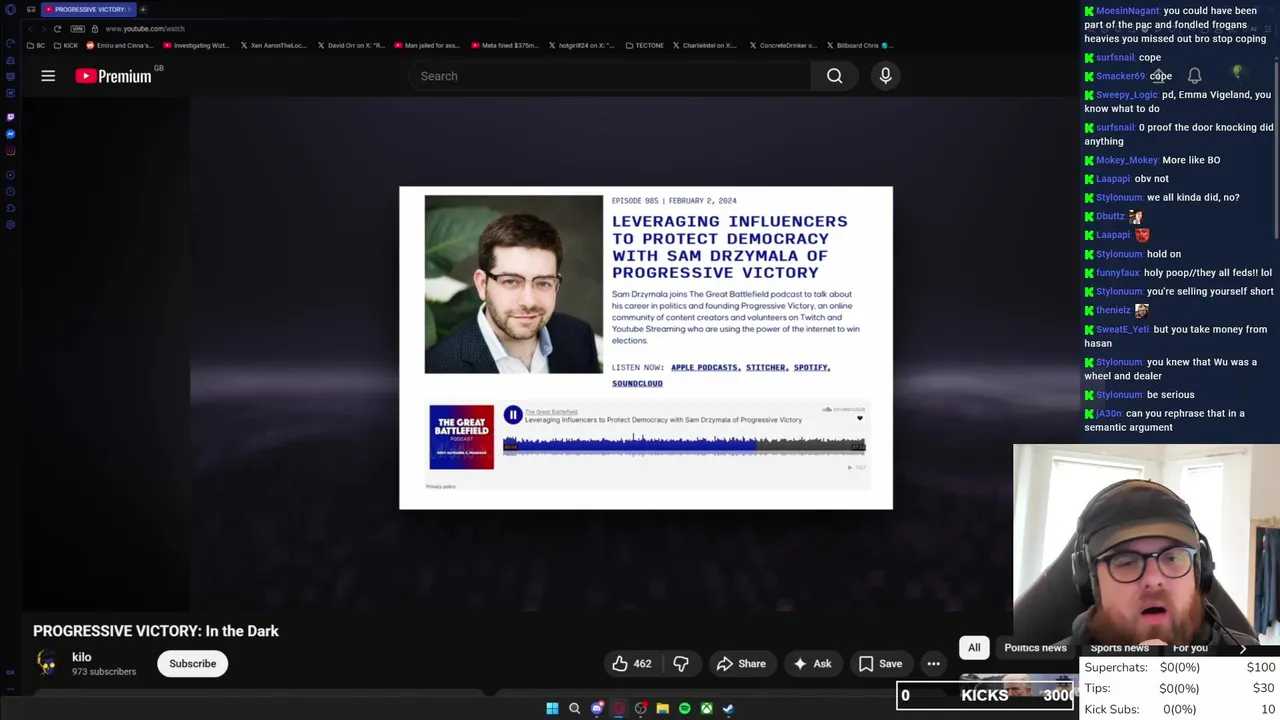Switch to PROGRESSIVE VICTORY browser tab
This screenshot has width=1280, height=720.
coord(88,9)
